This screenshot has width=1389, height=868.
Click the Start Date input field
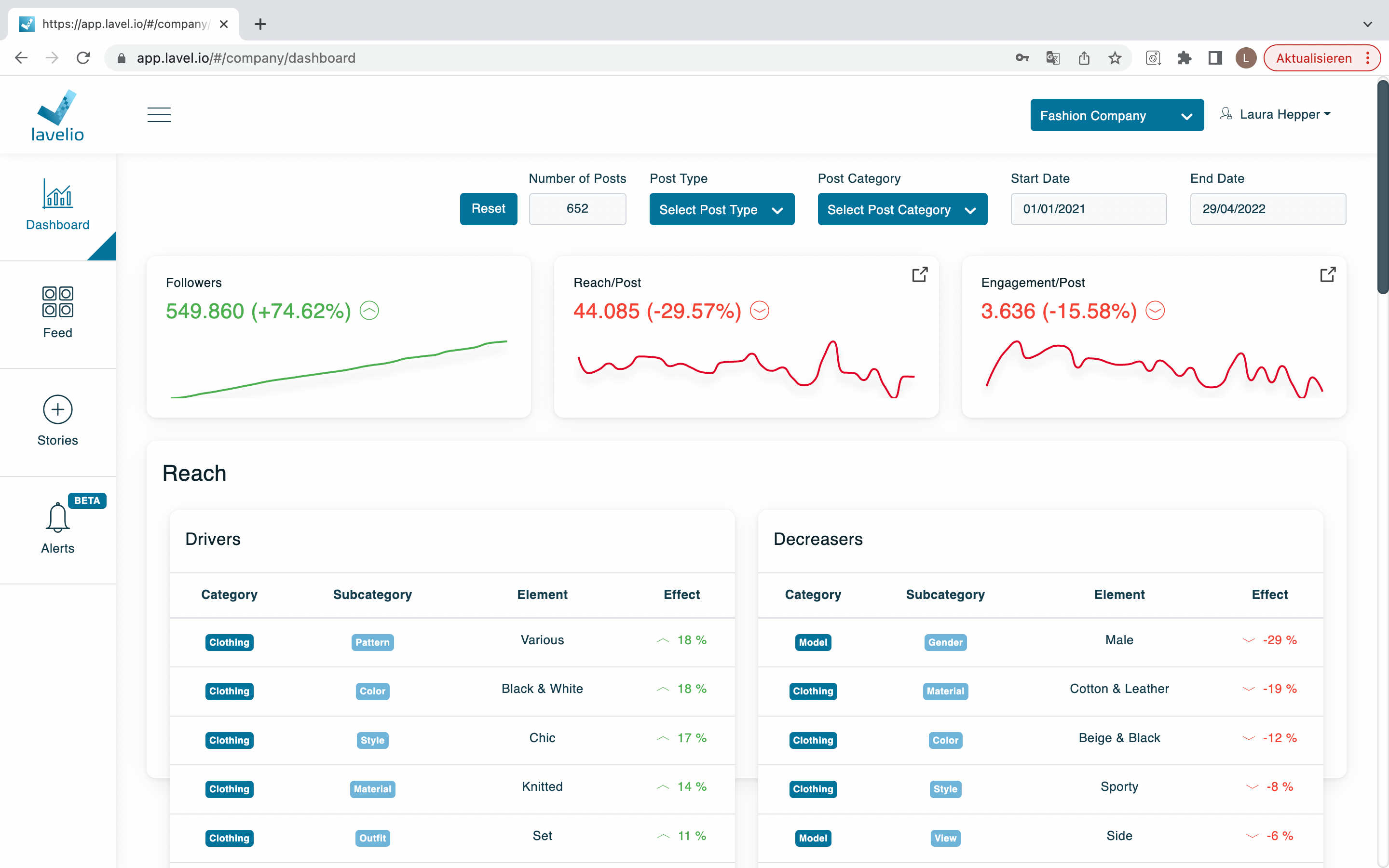[1088, 209]
